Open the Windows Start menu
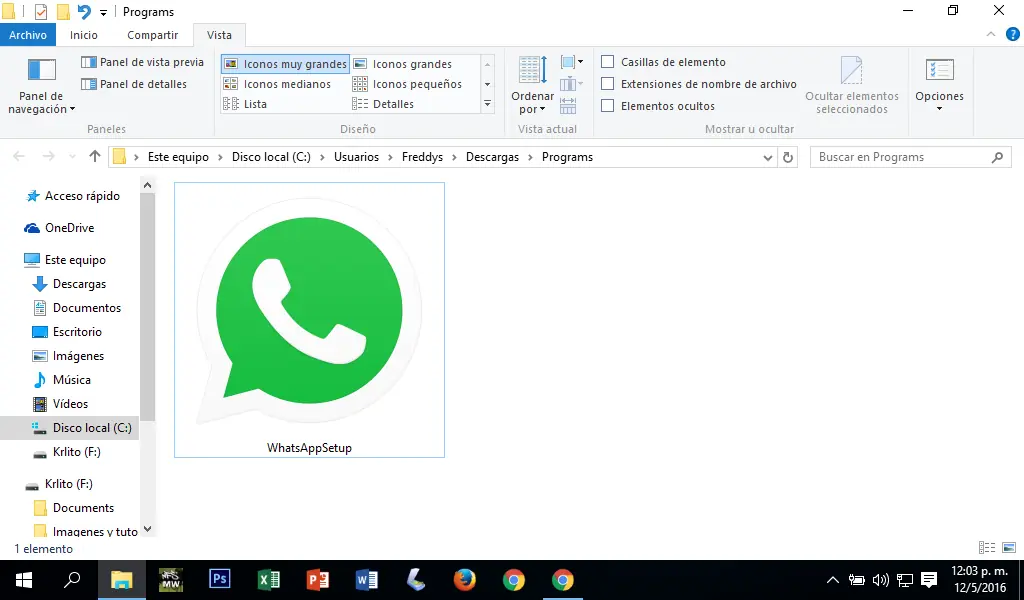The height and width of the screenshot is (600, 1024). (24, 580)
